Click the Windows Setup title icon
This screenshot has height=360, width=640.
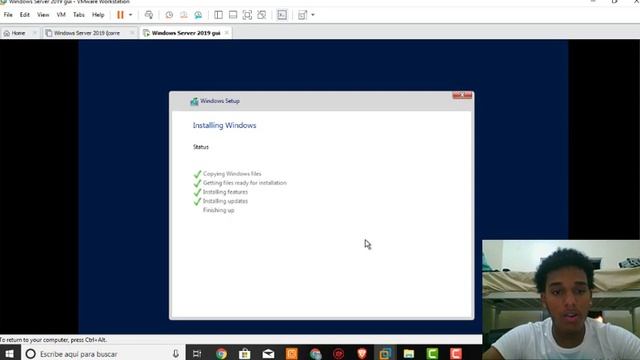tap(194, 101)
